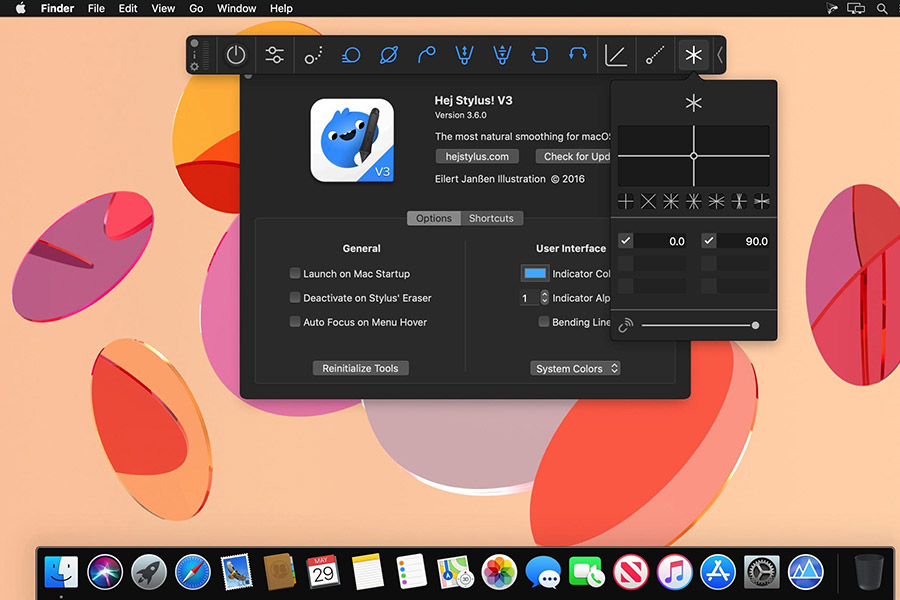
Task: Switch to the Shortcuts tab
Action: (x=491, y=218)
